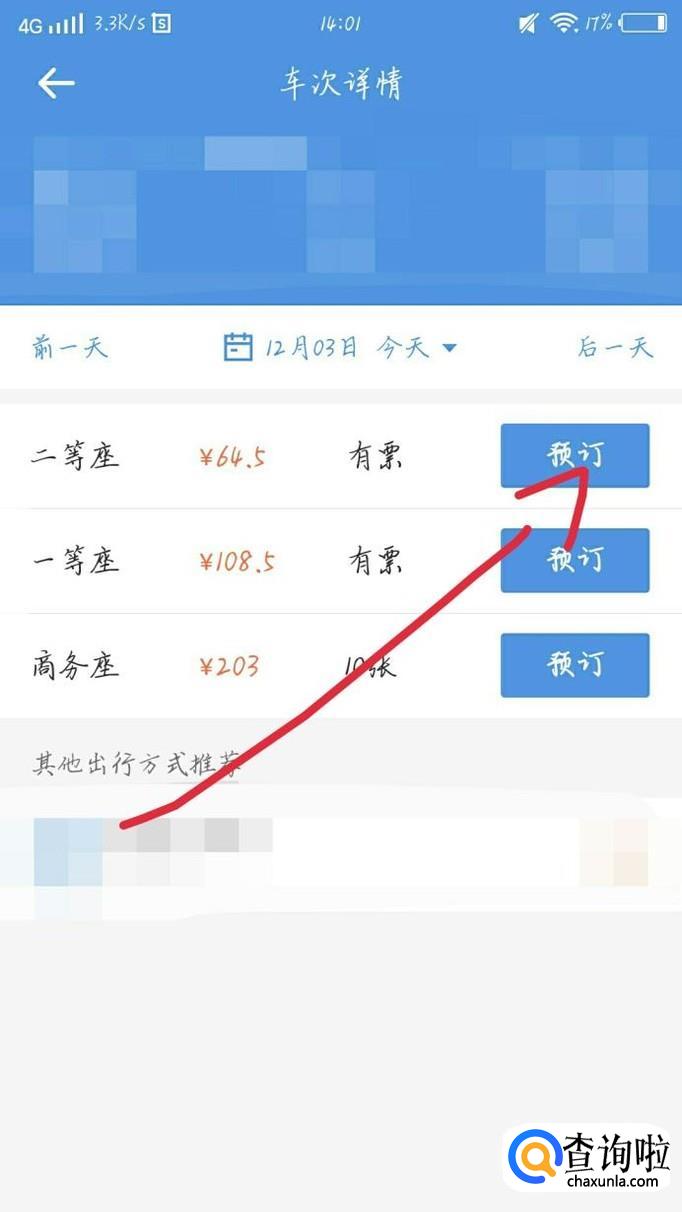Image resolution: width=682 pixels, height=1212 pixels.
Task: Book 二等座 with 预订 button
Action: click(x=575, y=456)
